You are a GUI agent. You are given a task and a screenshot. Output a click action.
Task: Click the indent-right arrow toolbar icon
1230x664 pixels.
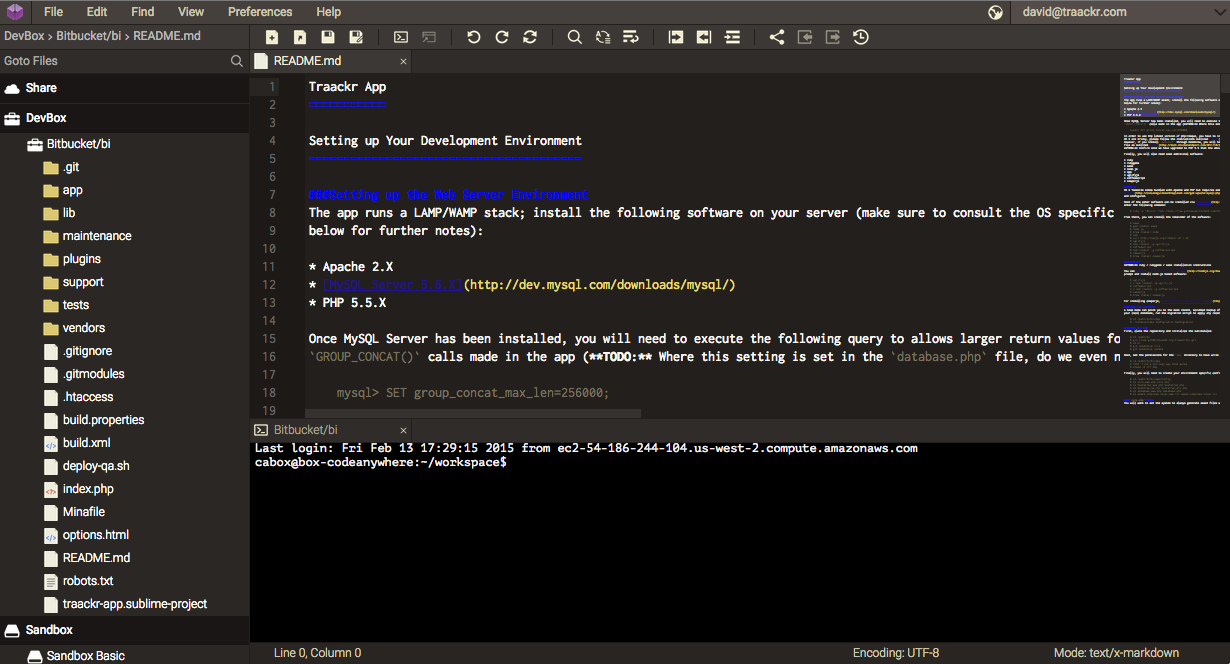(676, 37)
